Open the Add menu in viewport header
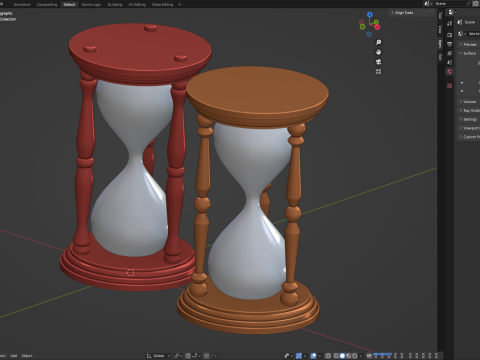 (x=14, y=356)
